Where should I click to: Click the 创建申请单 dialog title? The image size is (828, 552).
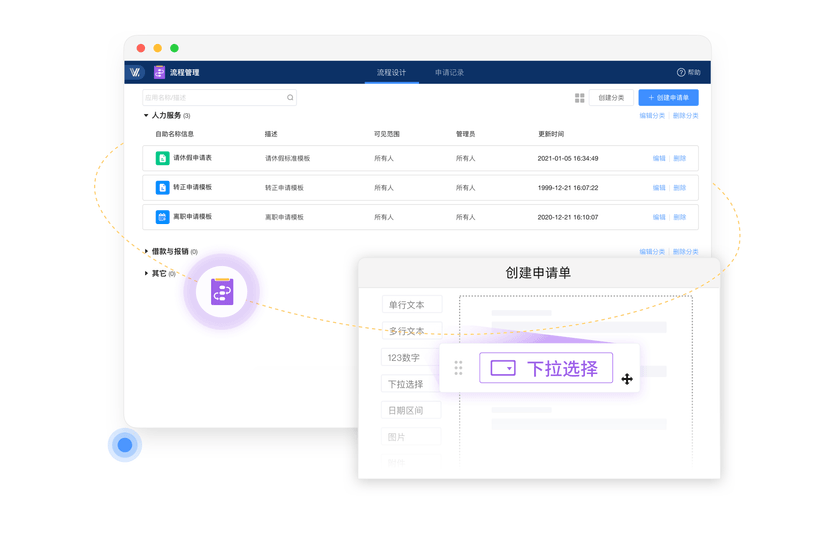[x=538, y=273]
